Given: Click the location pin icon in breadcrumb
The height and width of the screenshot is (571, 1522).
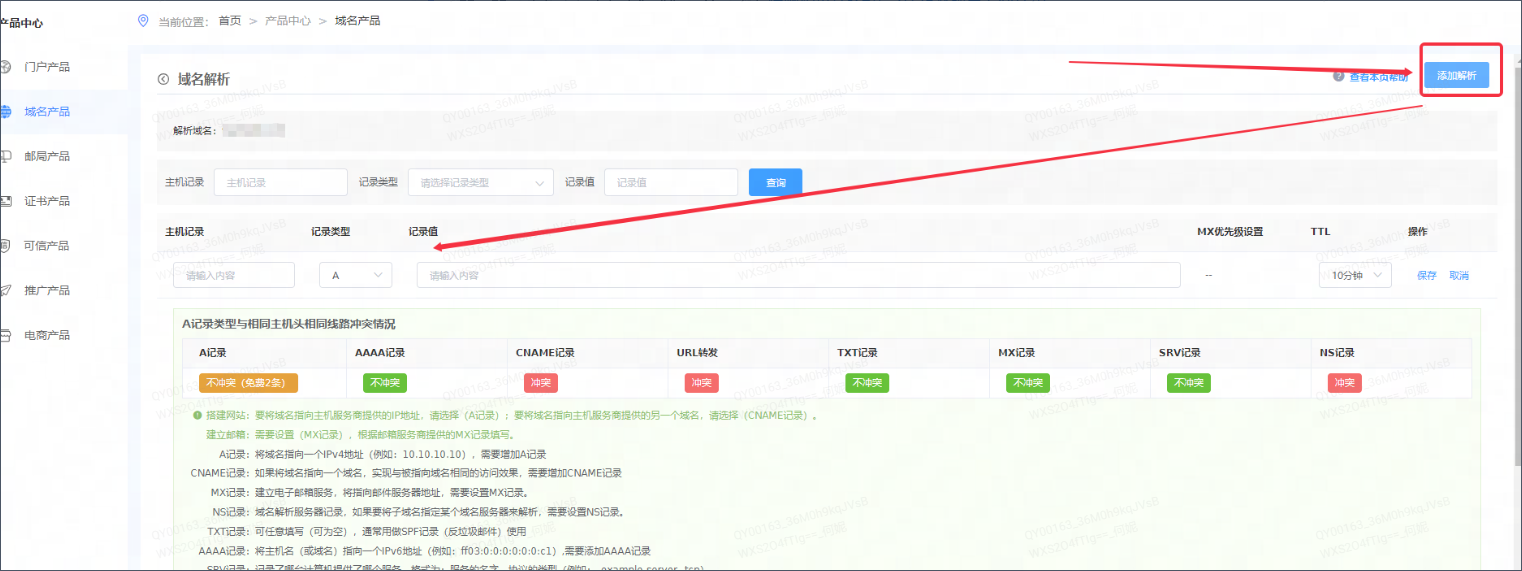Looking at the screenshot, I should tap(142, 21).
